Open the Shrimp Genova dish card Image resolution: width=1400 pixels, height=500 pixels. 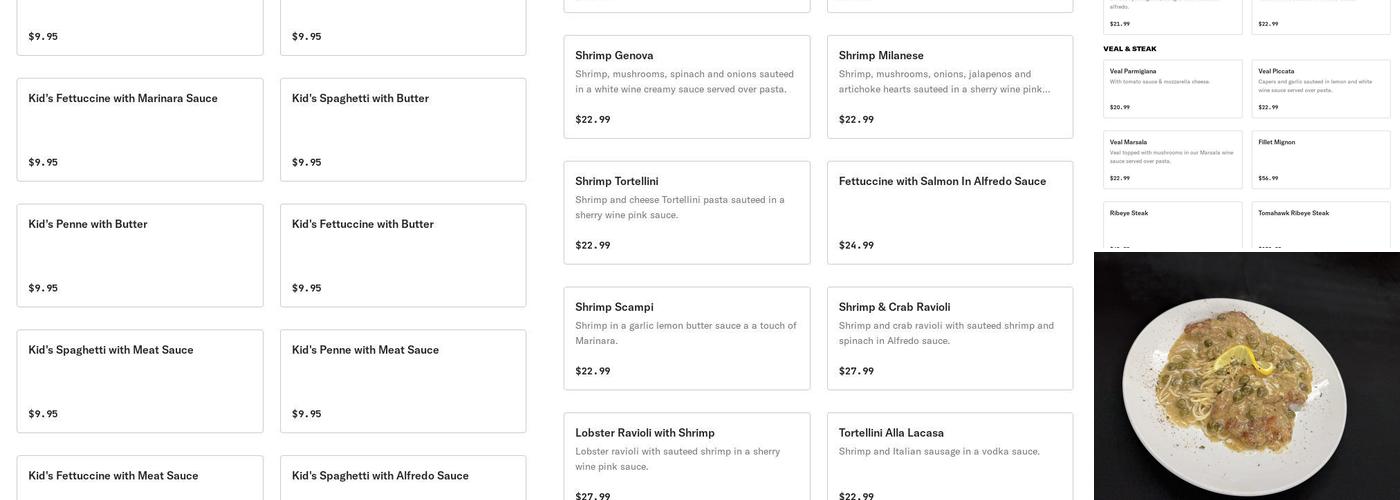[x=687, y=87]
